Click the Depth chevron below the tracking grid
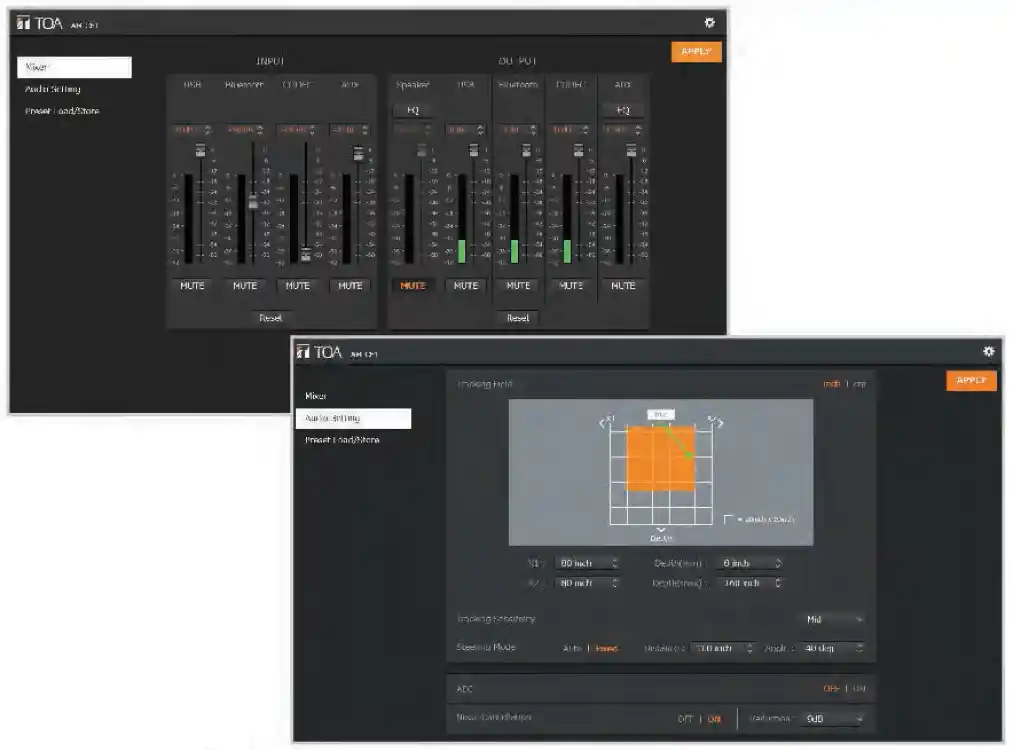1014x750 pixels. [660, 529]
